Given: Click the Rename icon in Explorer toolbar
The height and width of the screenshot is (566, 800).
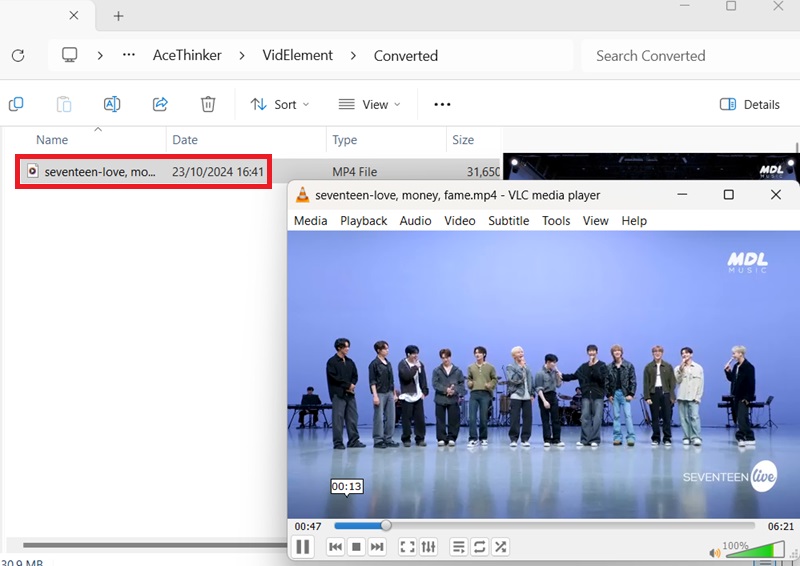Looking at the screenshot, I should pos(112,104).
